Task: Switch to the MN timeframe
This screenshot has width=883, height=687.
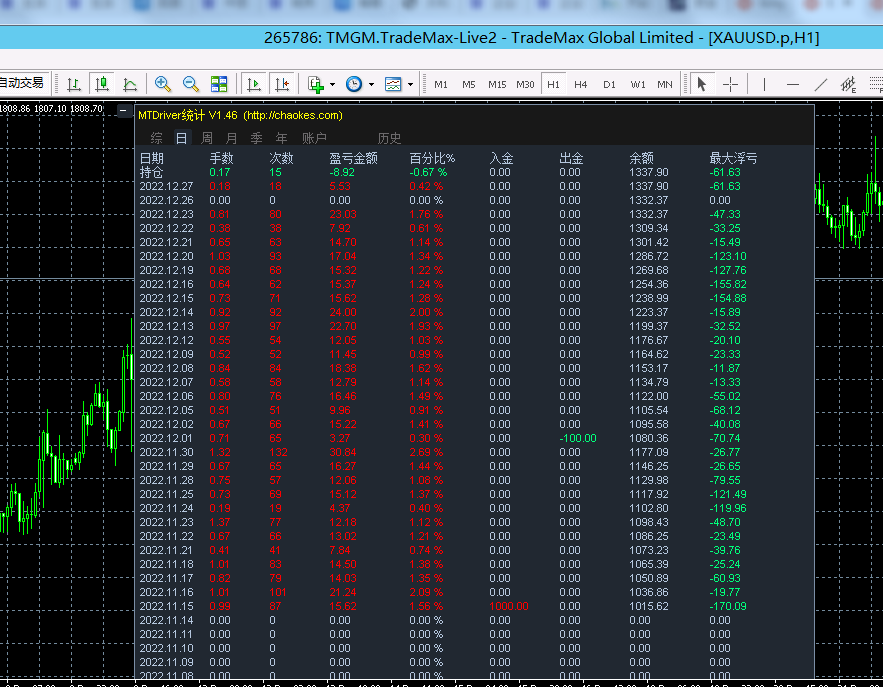Action: [x=665, y=84]
